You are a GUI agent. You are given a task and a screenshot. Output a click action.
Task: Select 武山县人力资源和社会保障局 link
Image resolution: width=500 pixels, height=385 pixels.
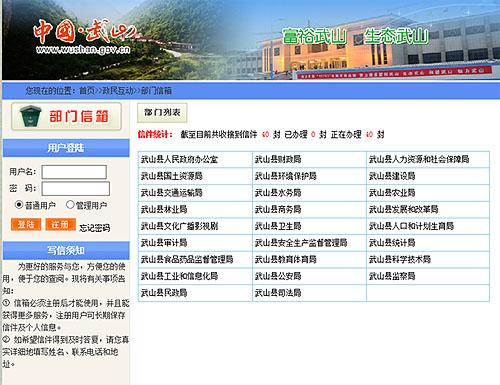pos(419,159)
